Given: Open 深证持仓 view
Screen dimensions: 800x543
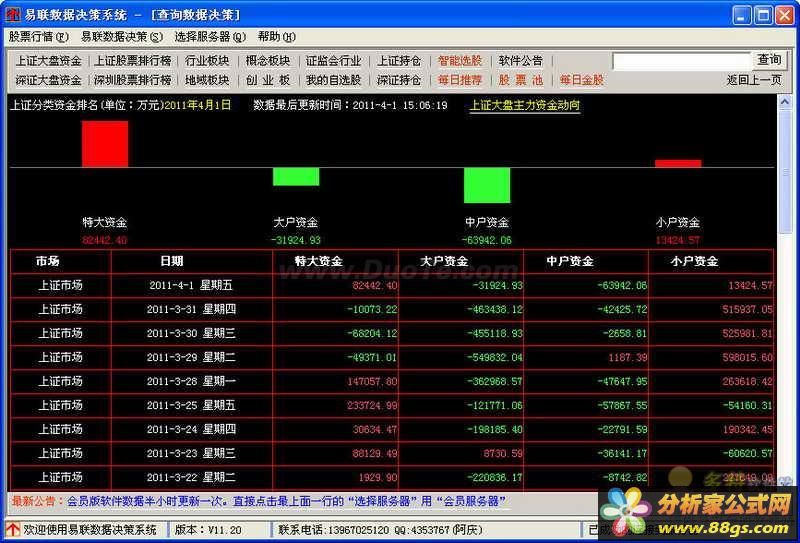Looking at the screenshot, I should click(x=399, y=80).
